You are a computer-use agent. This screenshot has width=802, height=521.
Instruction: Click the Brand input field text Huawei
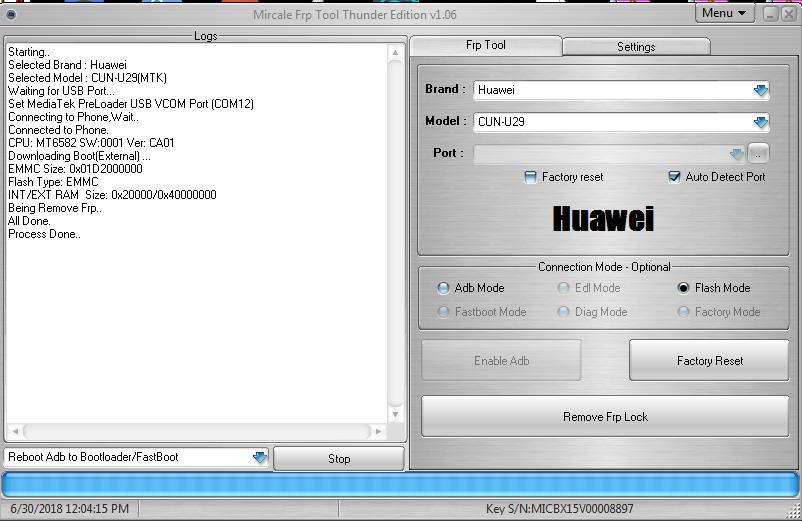[496, 90]
